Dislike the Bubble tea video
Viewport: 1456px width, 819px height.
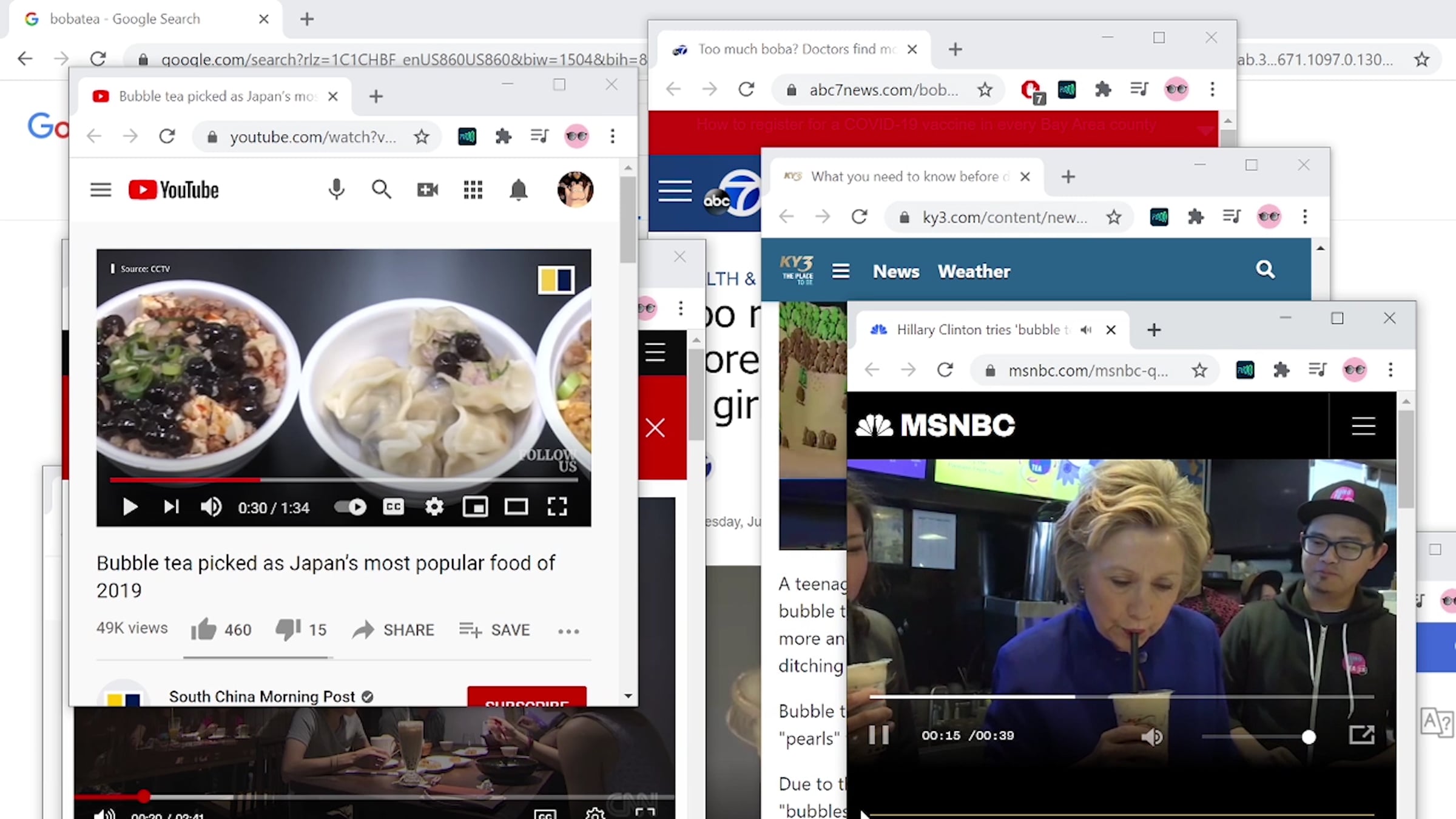(x=301, y=630)
